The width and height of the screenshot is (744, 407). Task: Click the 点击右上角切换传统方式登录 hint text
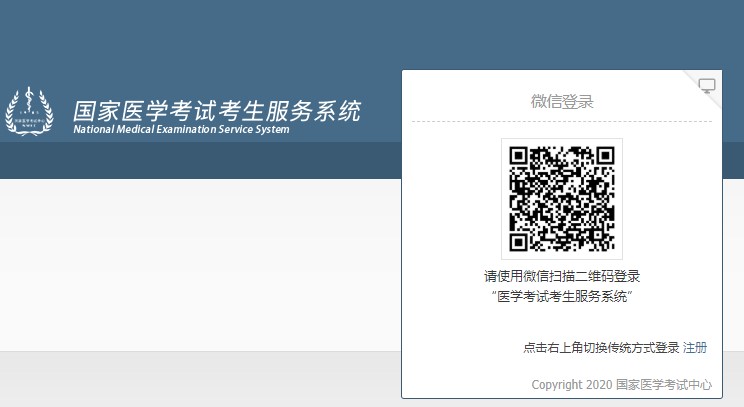tap(601, 348)
